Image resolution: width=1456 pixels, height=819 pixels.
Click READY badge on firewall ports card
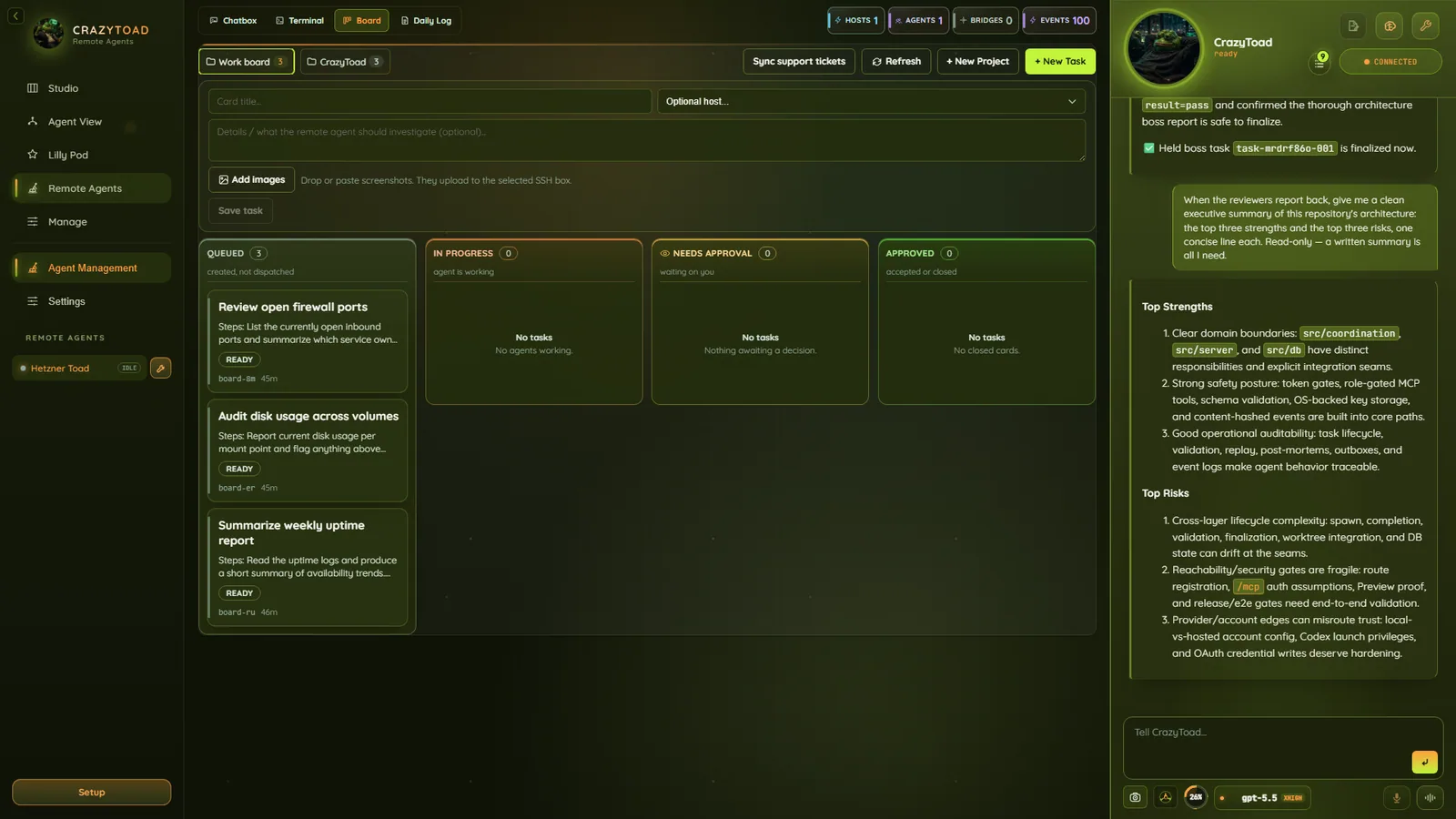(x=239, y=359)
